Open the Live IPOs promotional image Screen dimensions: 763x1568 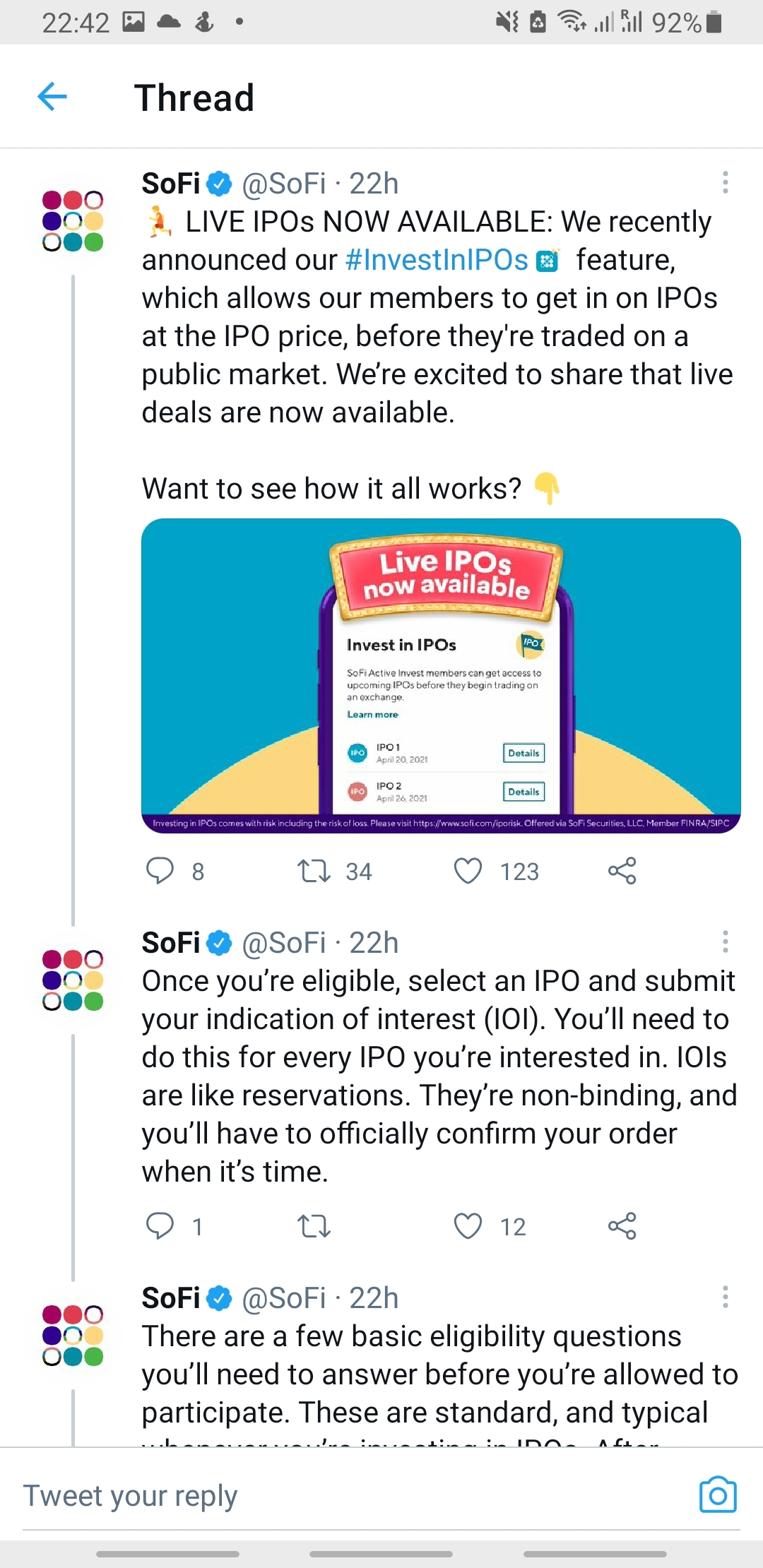tap(441, 675)
